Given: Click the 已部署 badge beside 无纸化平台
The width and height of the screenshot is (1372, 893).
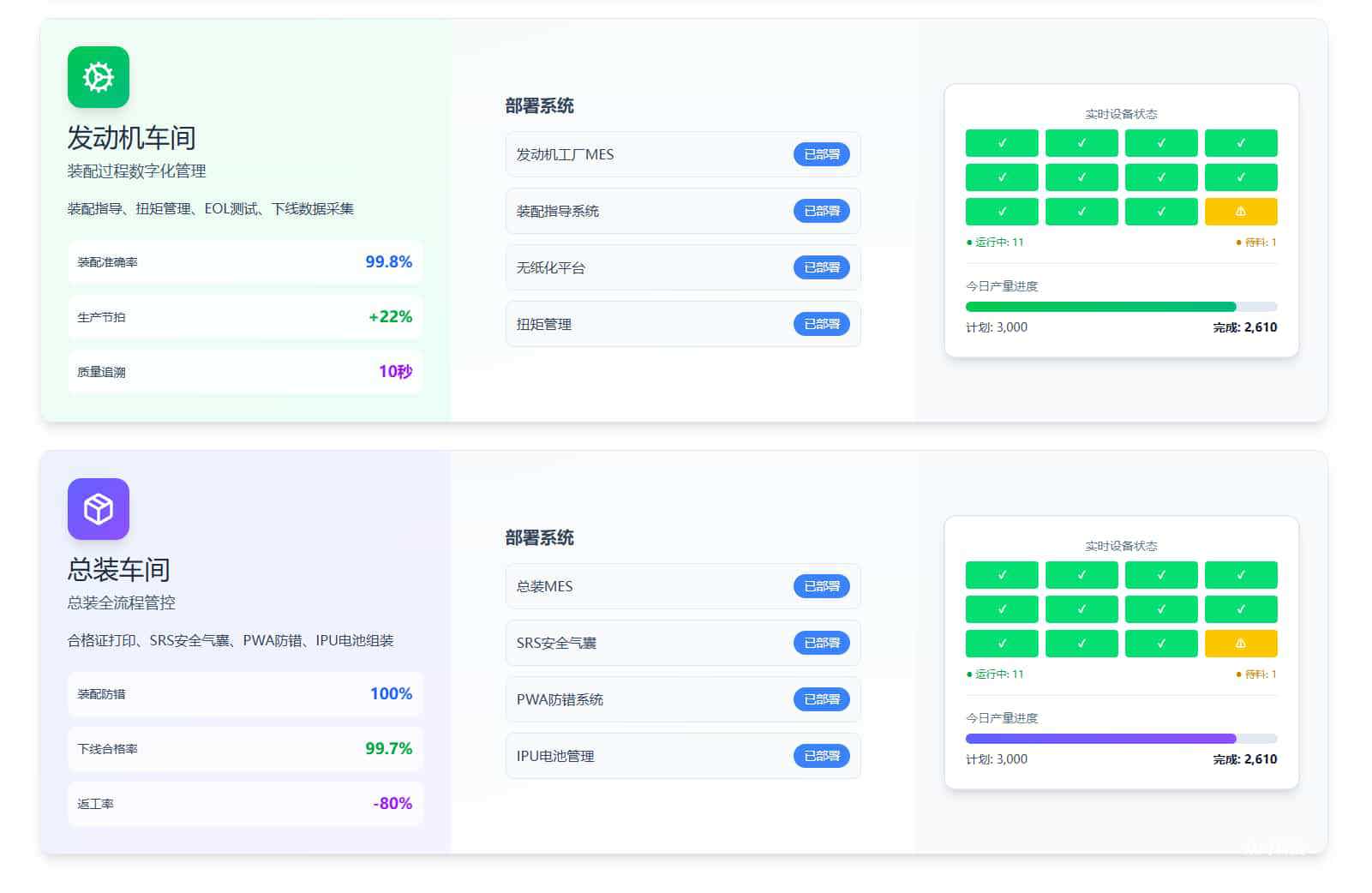Looking at the screenshot, I should click(x=821, y=267).
